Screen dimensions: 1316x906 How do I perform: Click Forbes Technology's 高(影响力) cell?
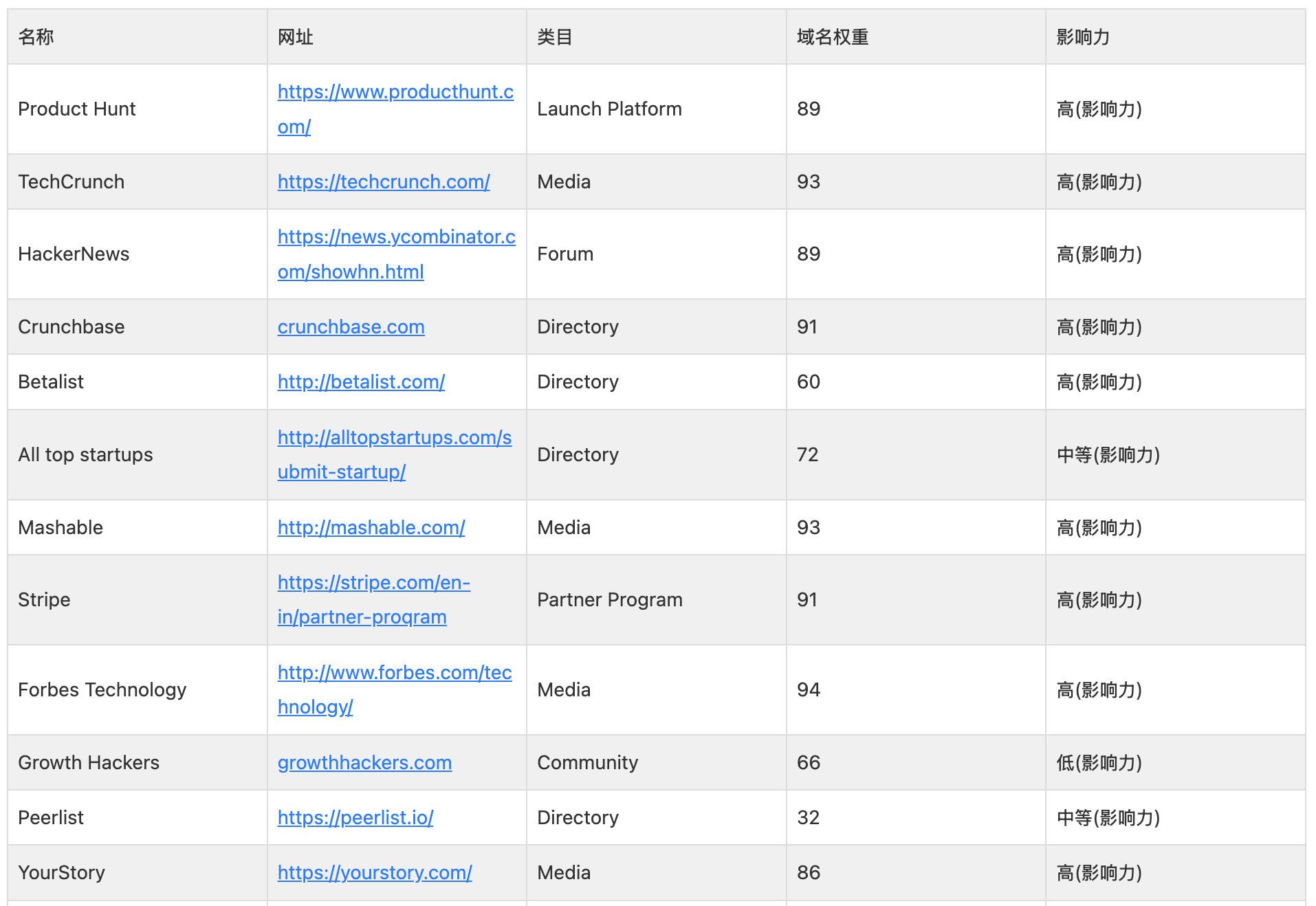pyautogui.click(x=1176, y=689)
